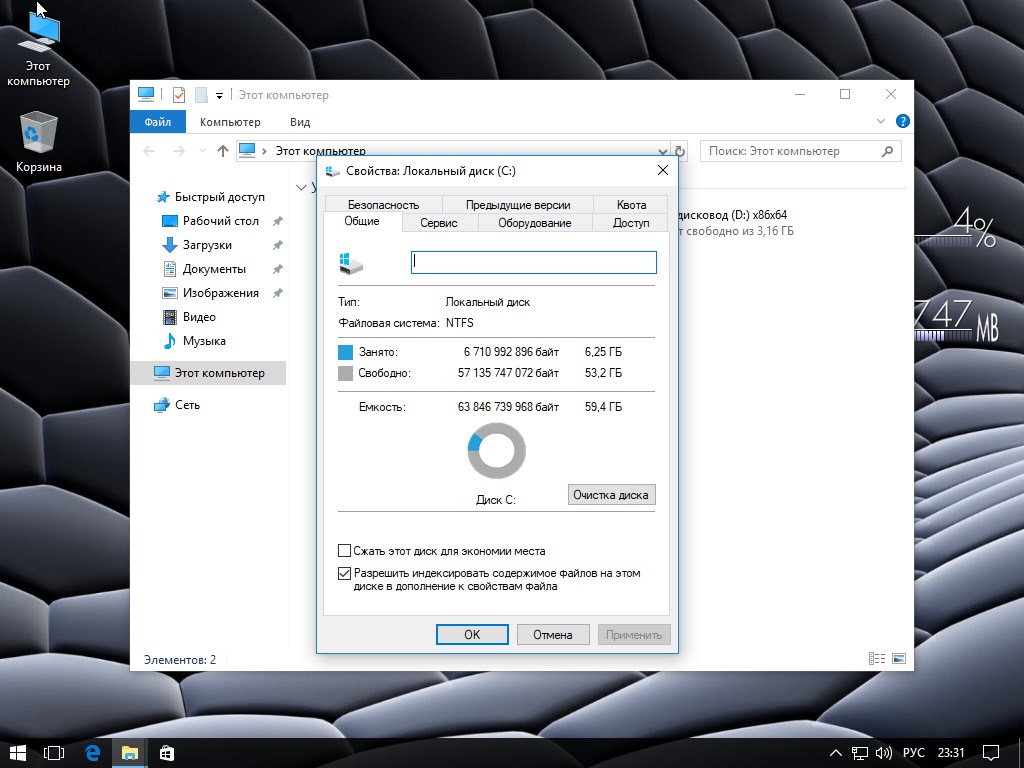Click the disk label text field
This screenshot has width=1024, height=768.
(x=533, y=262)
